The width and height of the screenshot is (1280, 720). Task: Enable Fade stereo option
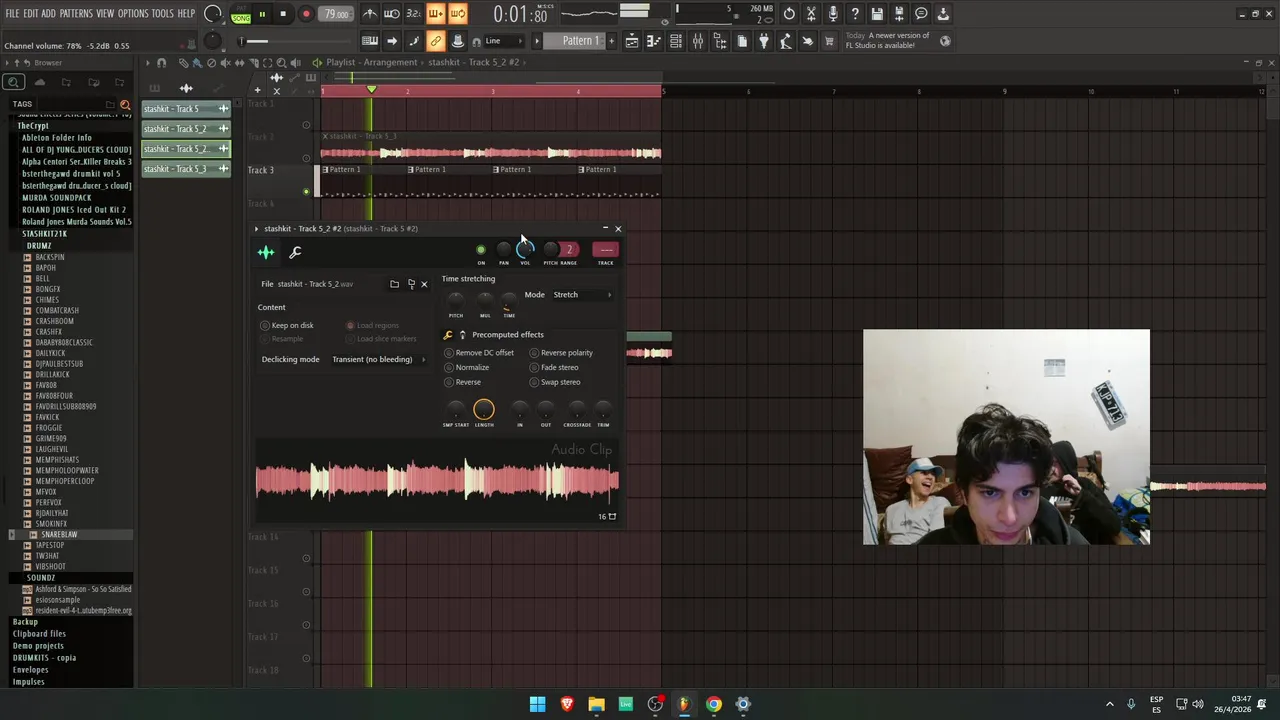tap(554, 368)
